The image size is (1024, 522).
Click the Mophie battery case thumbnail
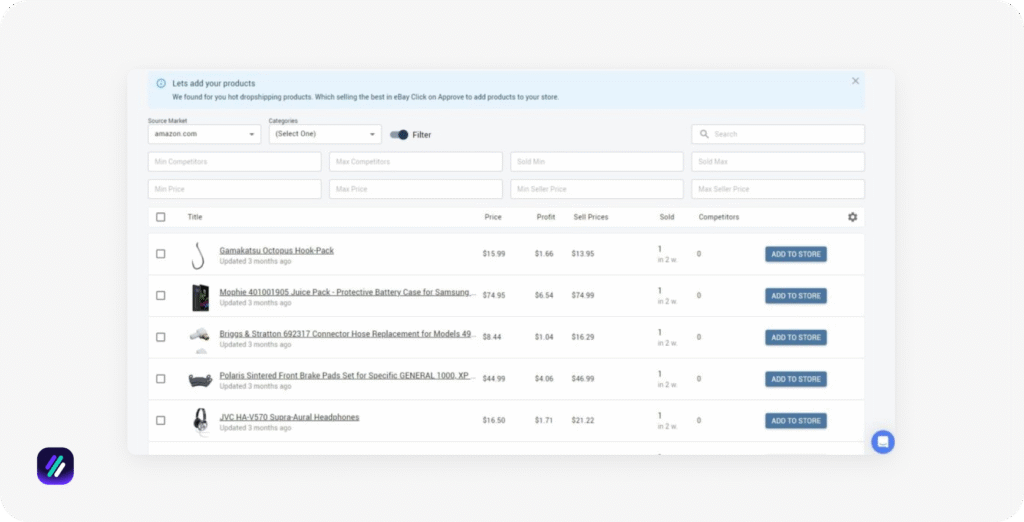pyautogui.click(x=200, y=297)
